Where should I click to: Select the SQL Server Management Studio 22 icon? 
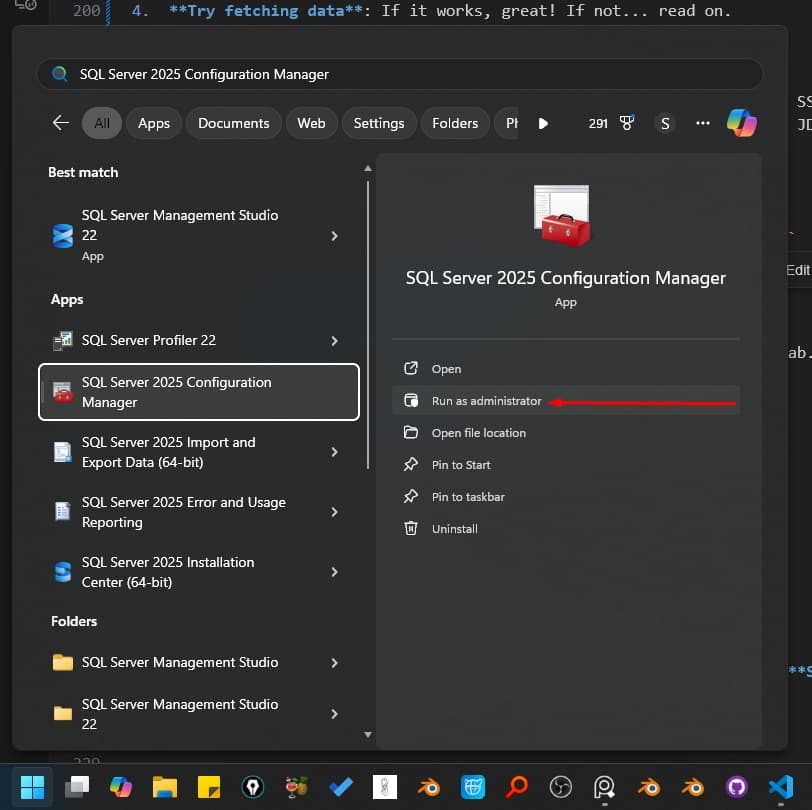click(62, 235)
